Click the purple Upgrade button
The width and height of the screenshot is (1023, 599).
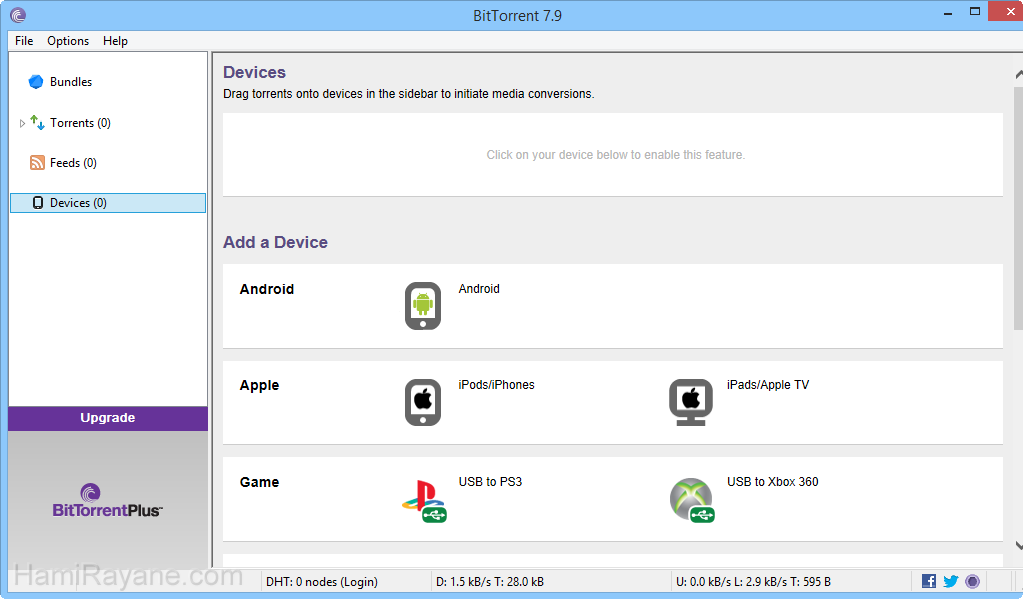(108, 418)
